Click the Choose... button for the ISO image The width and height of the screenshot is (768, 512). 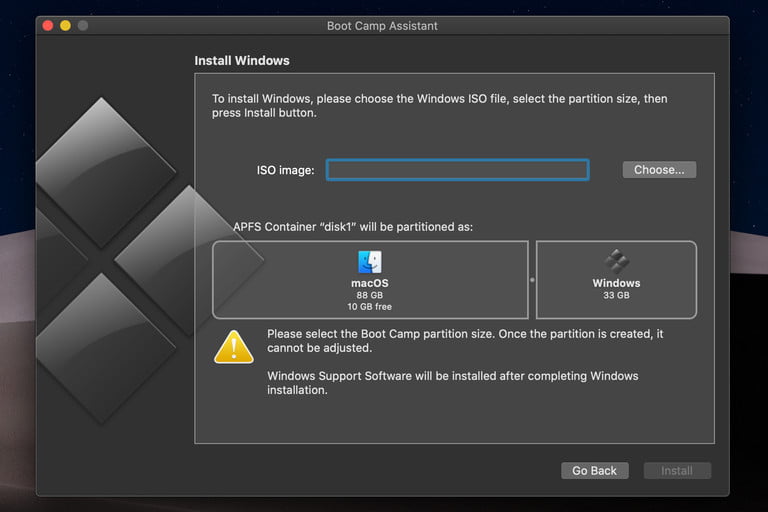click(x=659, y=170)
